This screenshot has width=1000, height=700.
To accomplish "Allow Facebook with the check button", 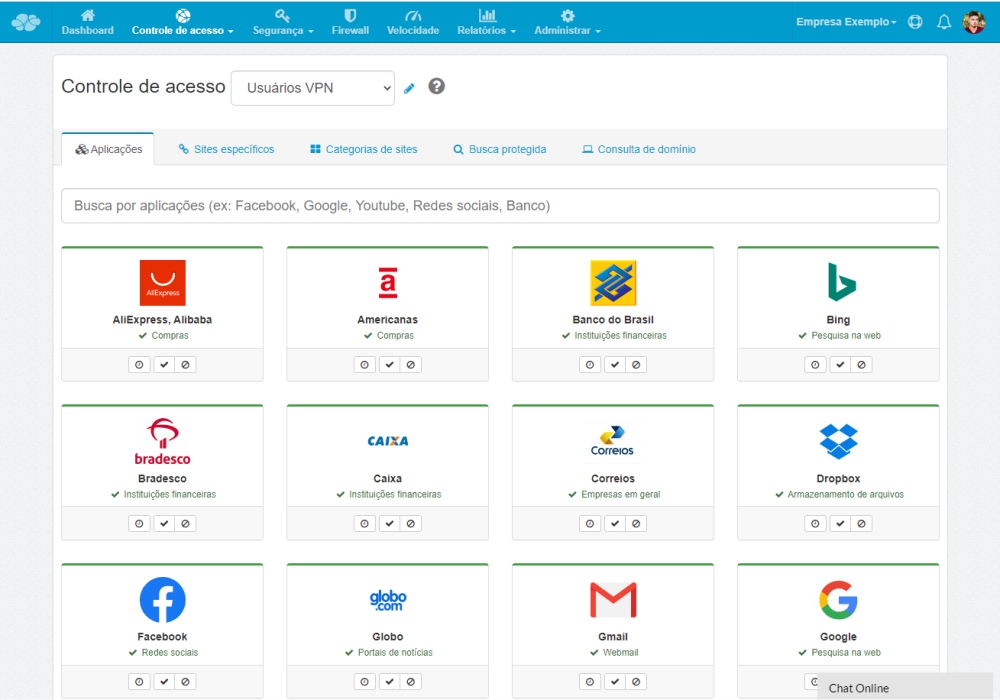I will click(164, 682).
